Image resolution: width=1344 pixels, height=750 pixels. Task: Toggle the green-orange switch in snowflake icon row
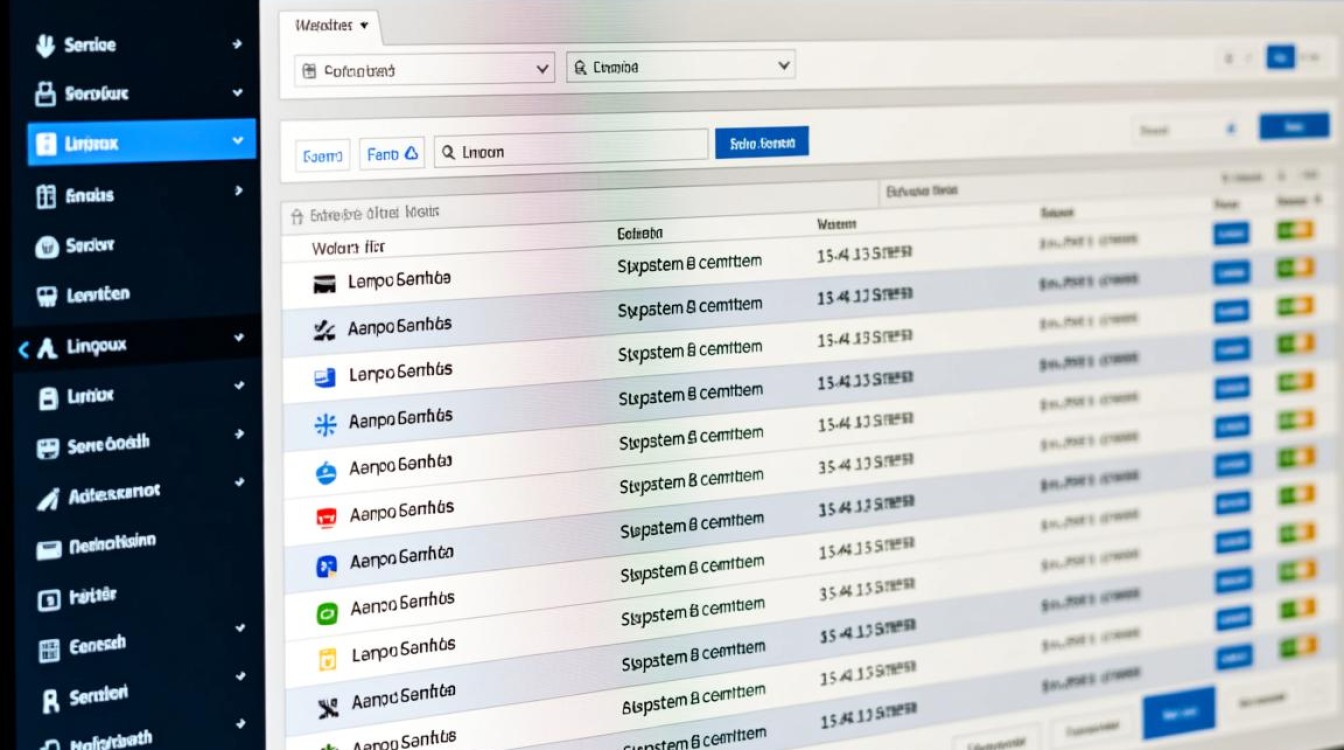[x=1296, y=421]
